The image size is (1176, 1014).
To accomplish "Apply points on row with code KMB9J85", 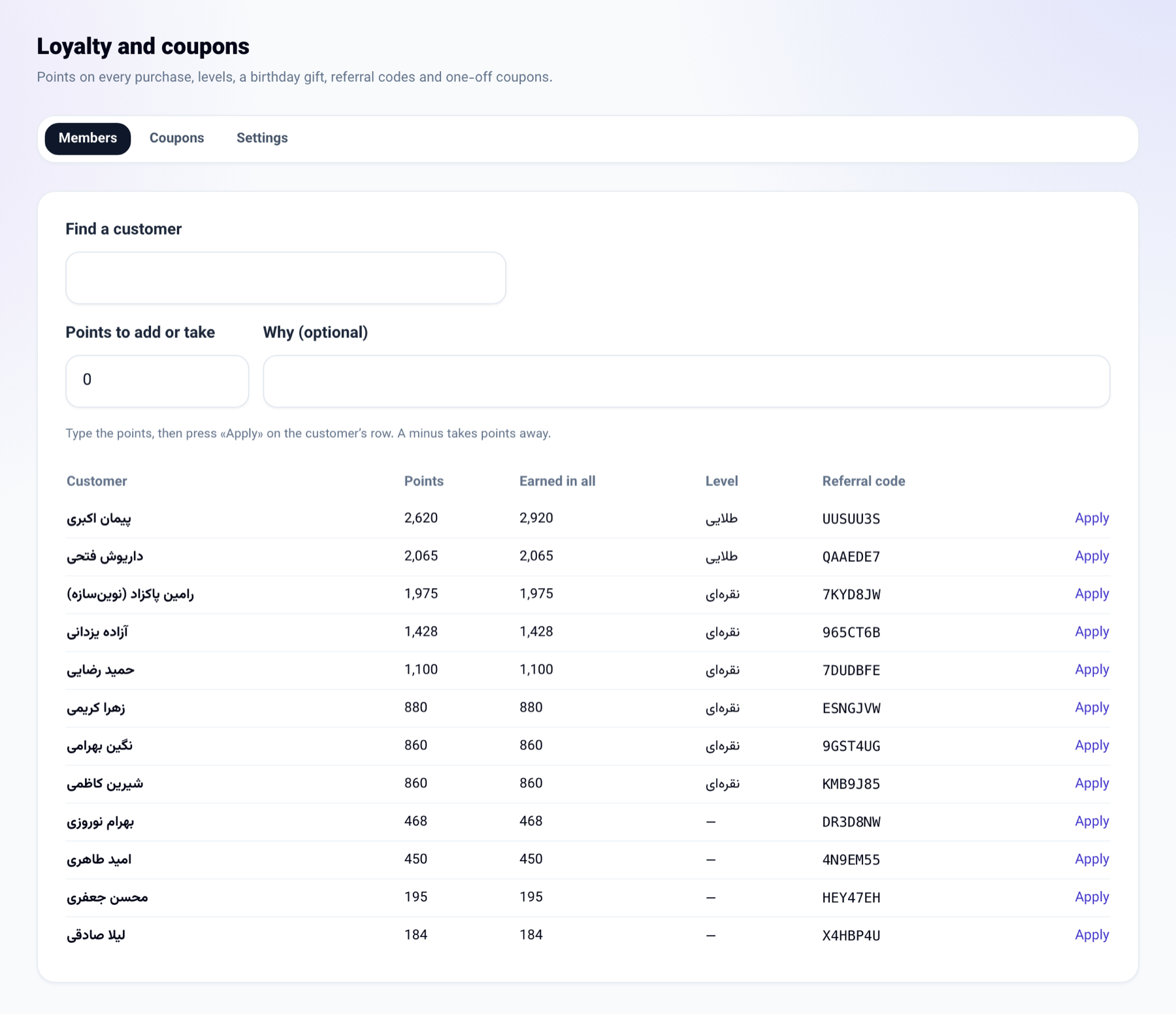I will pos(1092,783).
